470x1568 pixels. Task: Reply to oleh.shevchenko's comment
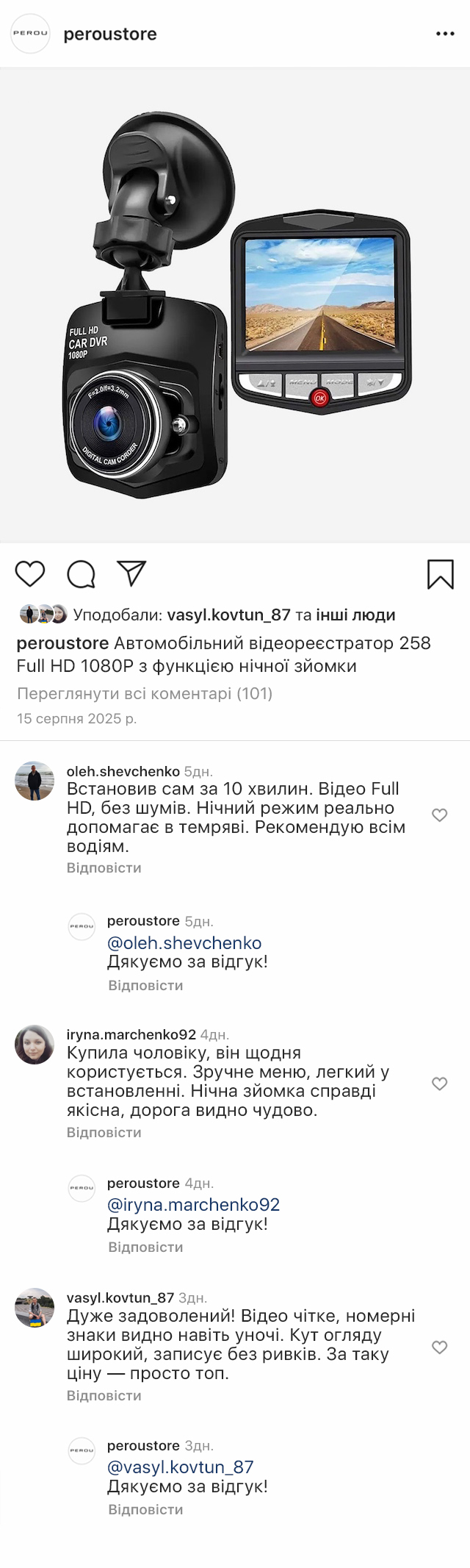coord(104,867)
